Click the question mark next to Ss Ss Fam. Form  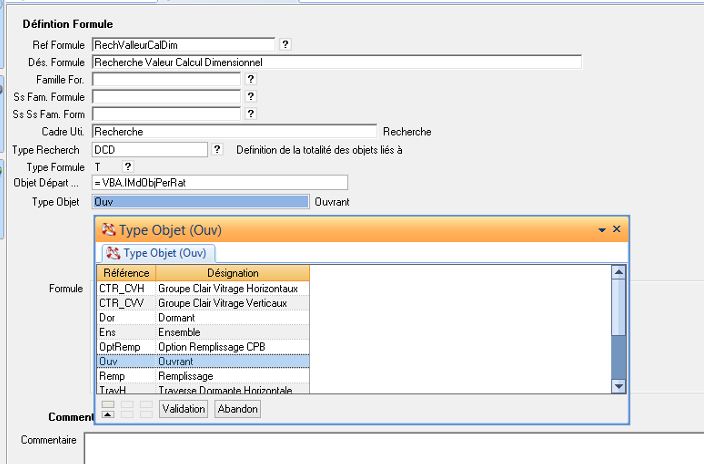pos(251,114)
